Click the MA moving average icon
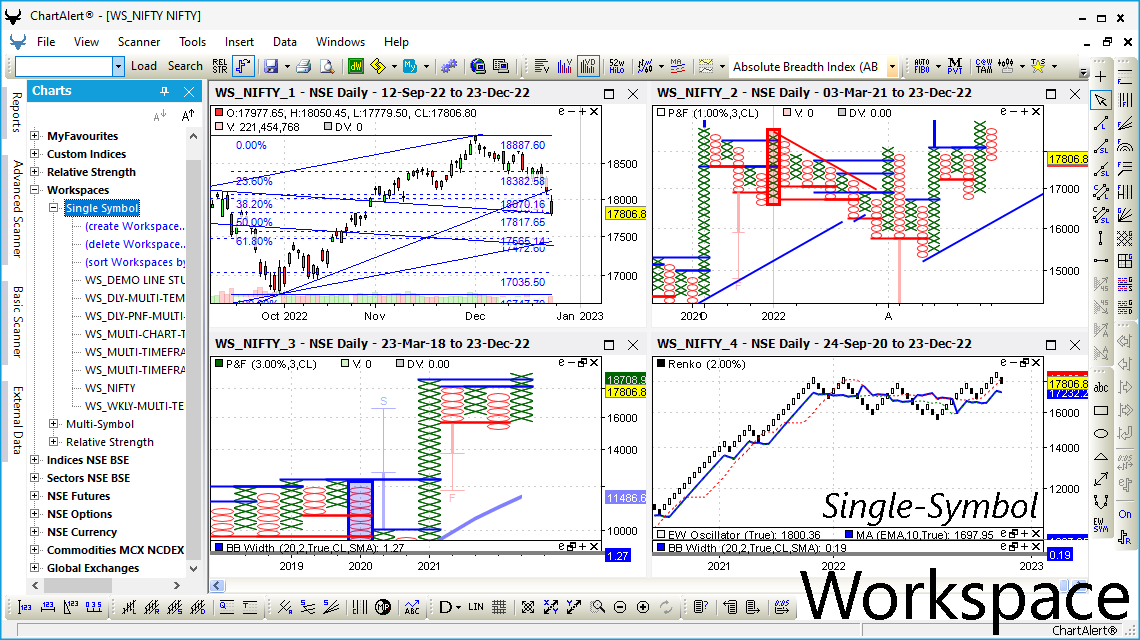The image size is (1140, 640). point(678,66)
